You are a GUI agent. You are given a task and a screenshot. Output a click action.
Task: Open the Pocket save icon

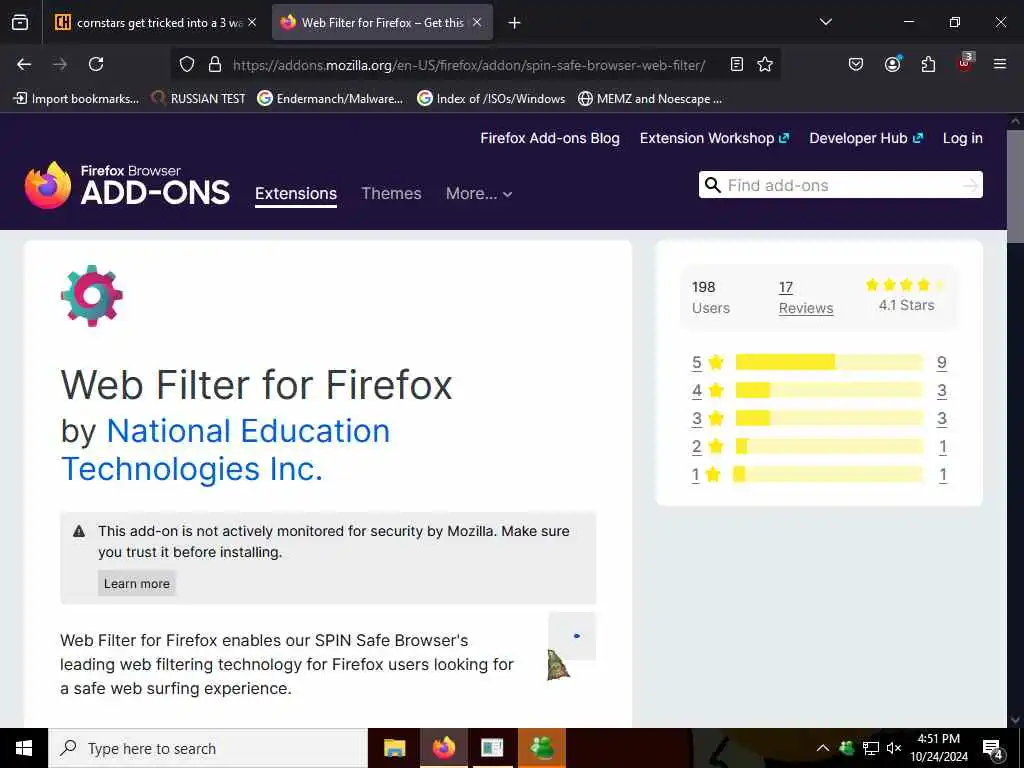856,64
